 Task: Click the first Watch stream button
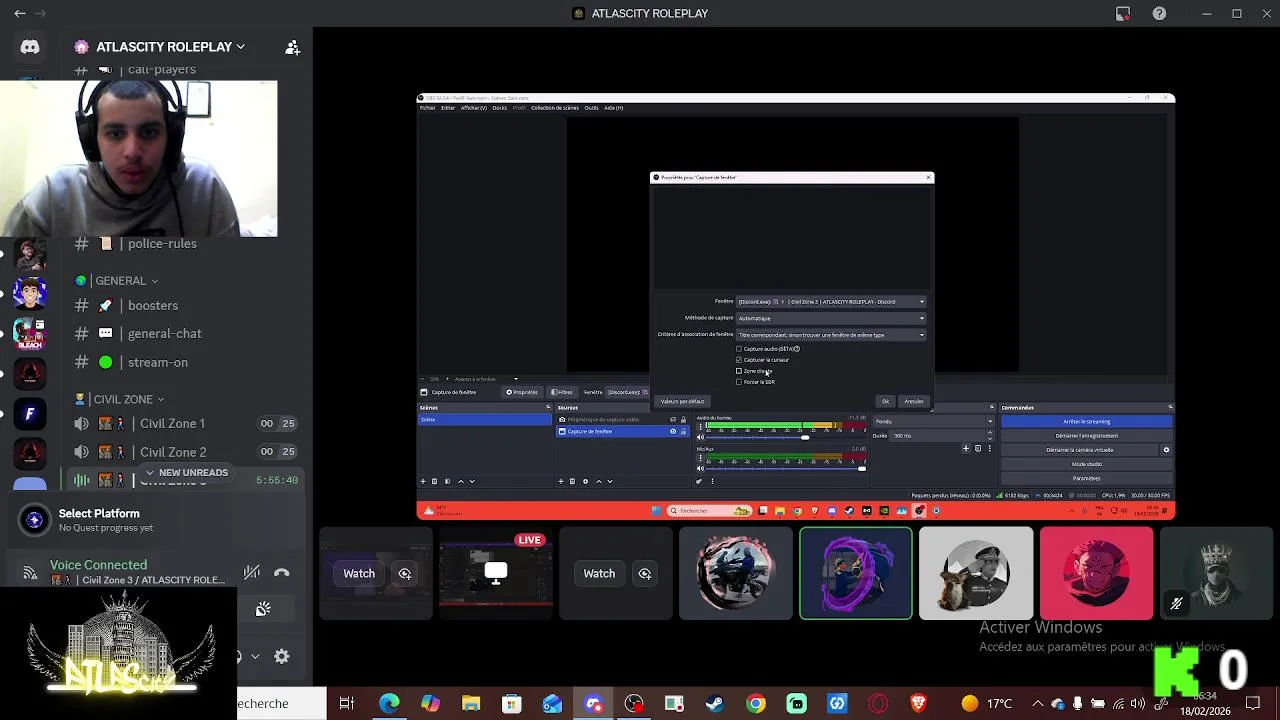(359, 573)
